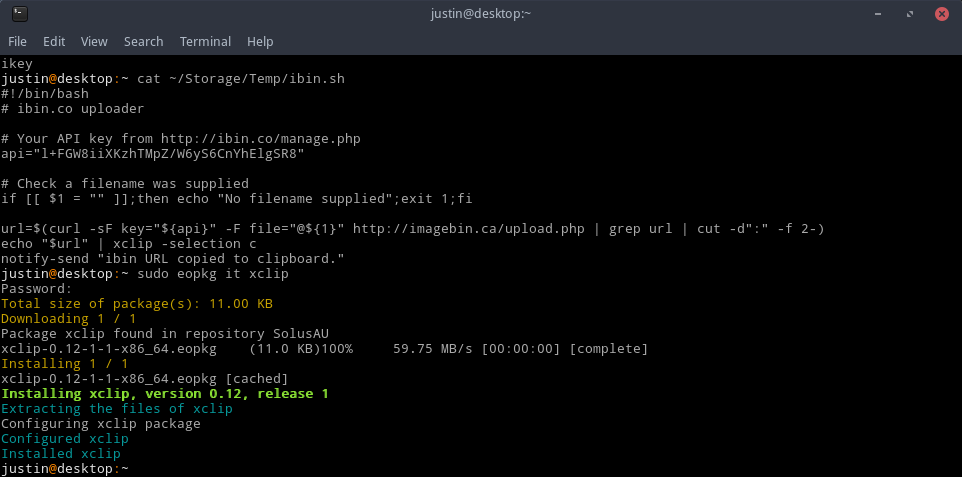Click the 'cat ~/Storage/Temp/ibin.sh' command
Image resolution: width=962 pixels, height=477 pixels.
(x=241, y=79)
